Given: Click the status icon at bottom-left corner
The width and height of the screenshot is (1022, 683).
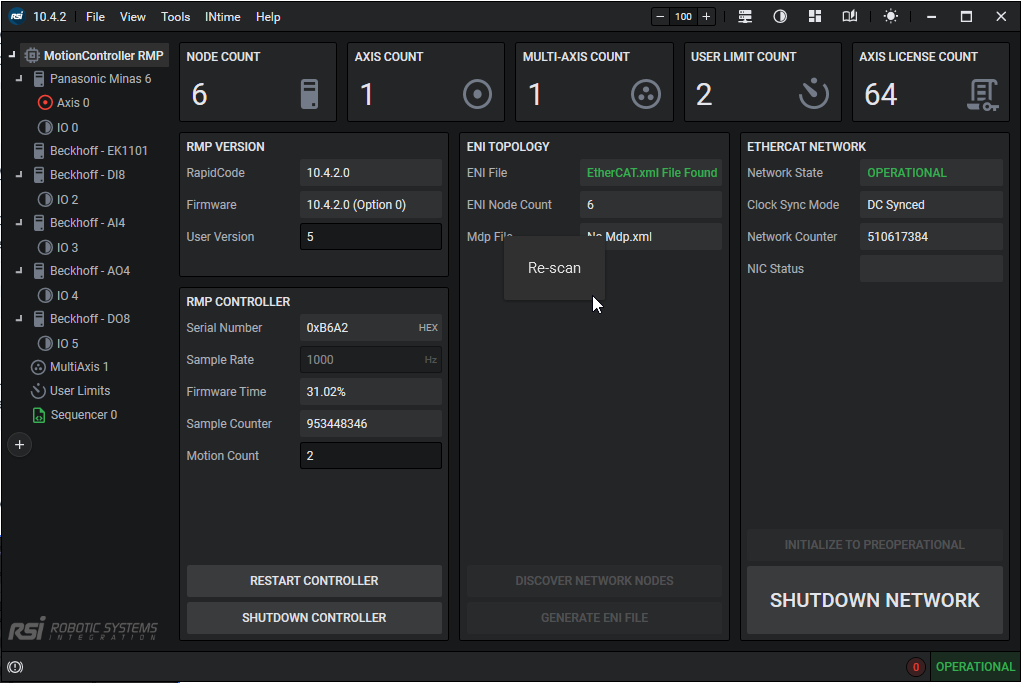Looking at the screenshot, I should coord(15,667).
